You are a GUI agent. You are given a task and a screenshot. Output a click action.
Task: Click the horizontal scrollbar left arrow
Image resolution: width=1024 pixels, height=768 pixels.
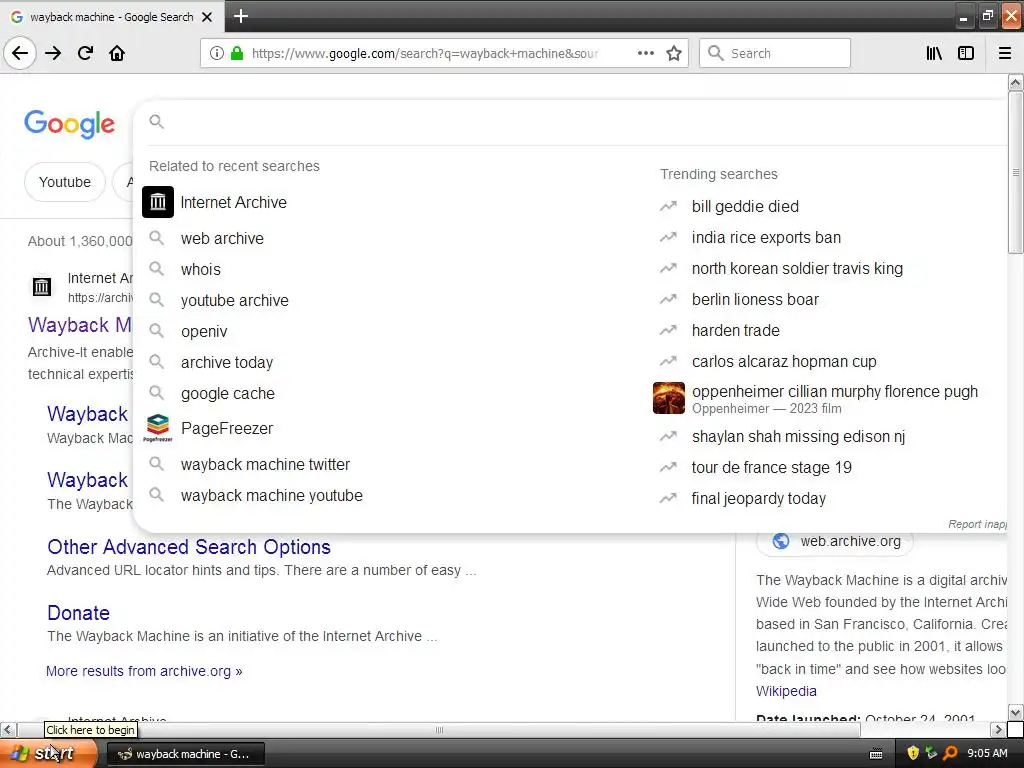click(7, 729)
